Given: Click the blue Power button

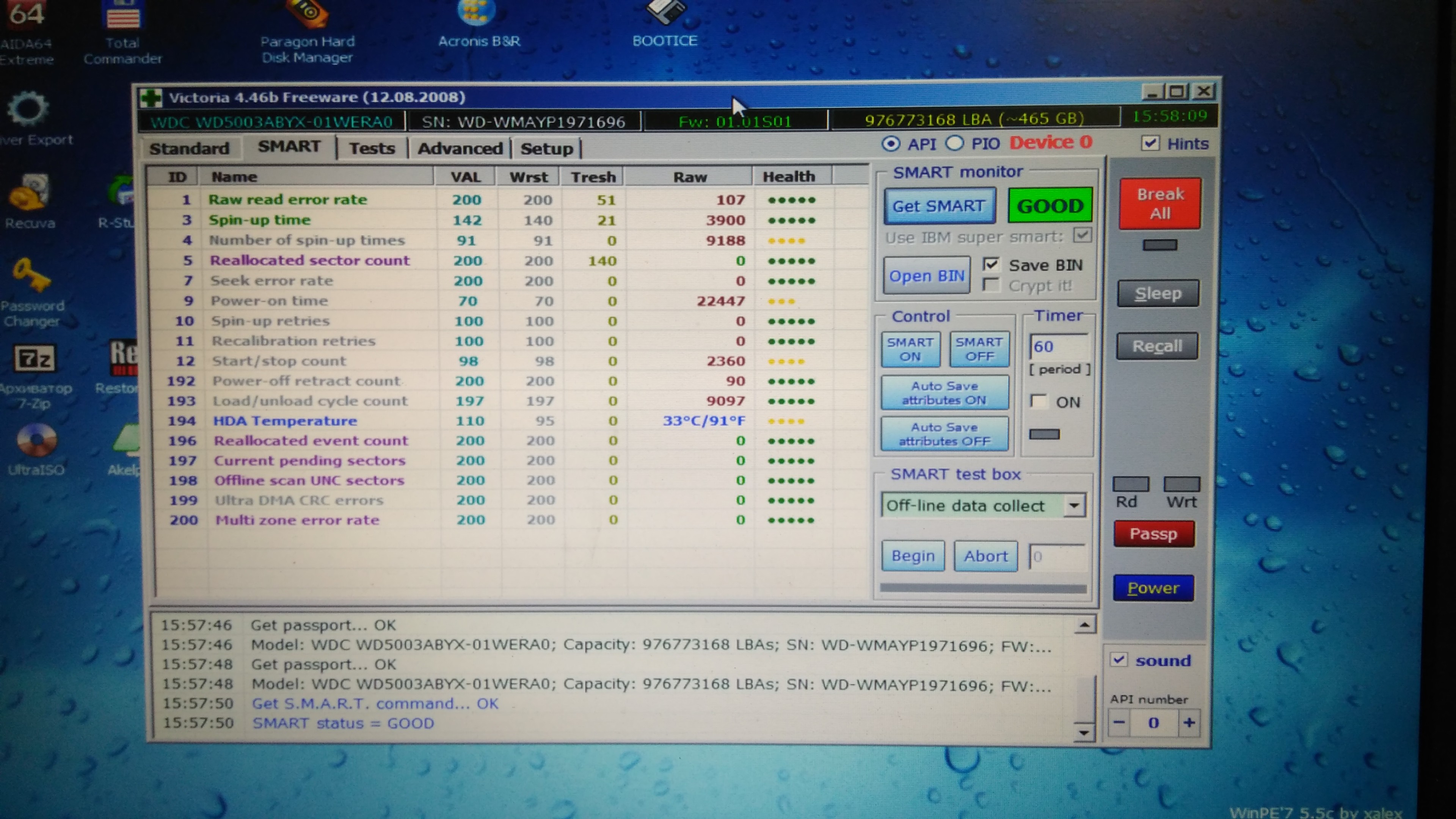Looking at the screenshot, I should pos(1153,588).
